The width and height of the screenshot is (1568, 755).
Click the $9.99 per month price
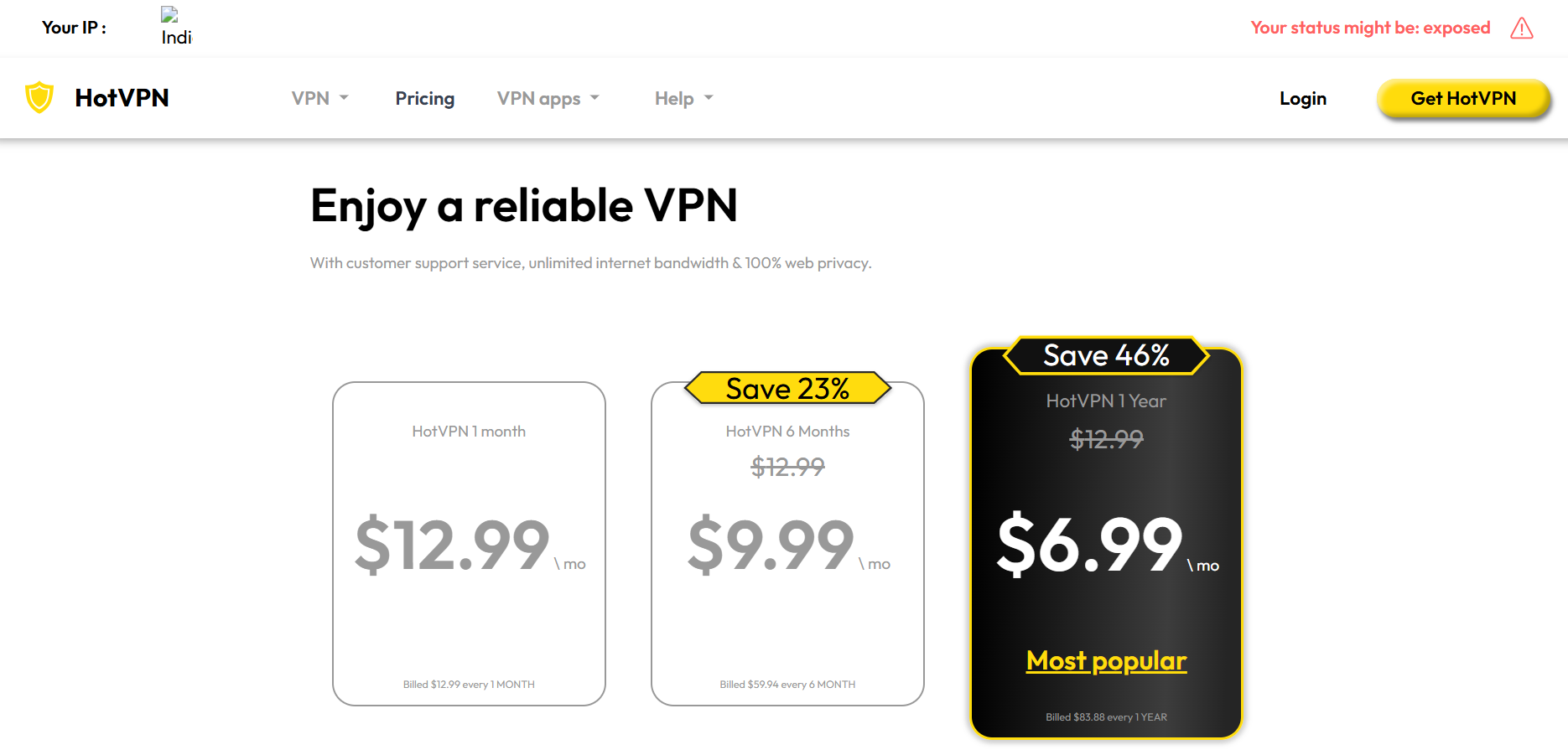pos(788,545)
